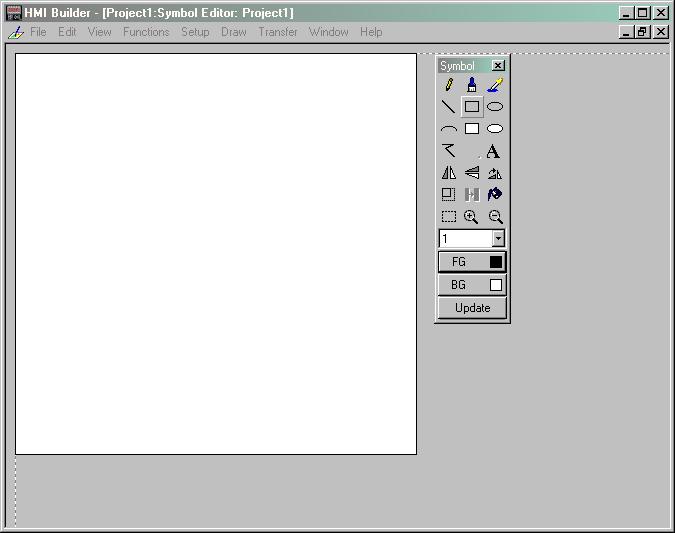This screenshot has height=533, width=675.
Task: Click the paint bucket fill icon
Action: pos(495,195)
